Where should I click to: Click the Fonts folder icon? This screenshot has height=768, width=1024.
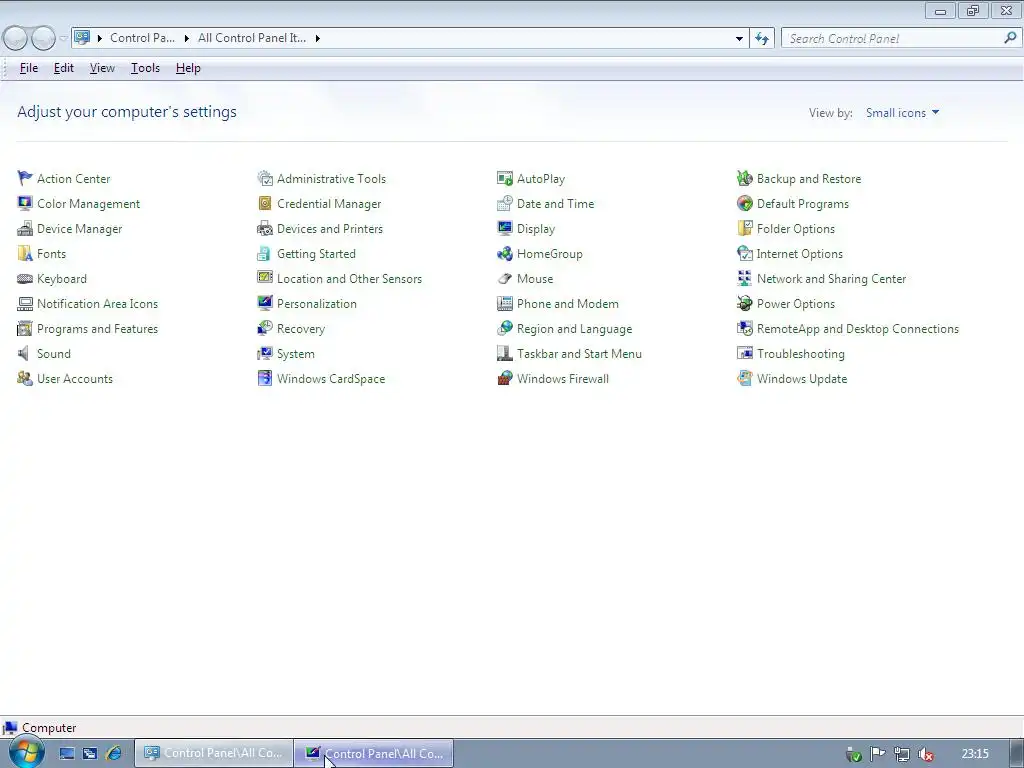click(x=25, y=253)
